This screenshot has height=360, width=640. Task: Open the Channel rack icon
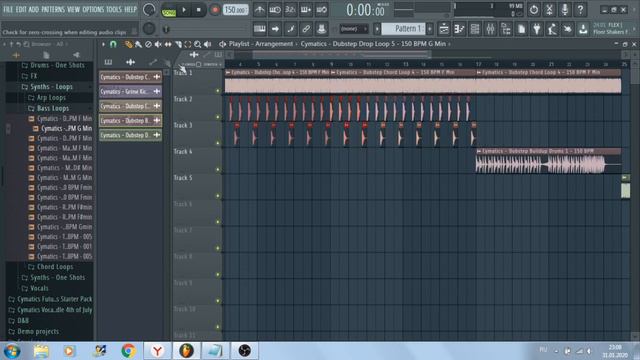coord(475,29)
